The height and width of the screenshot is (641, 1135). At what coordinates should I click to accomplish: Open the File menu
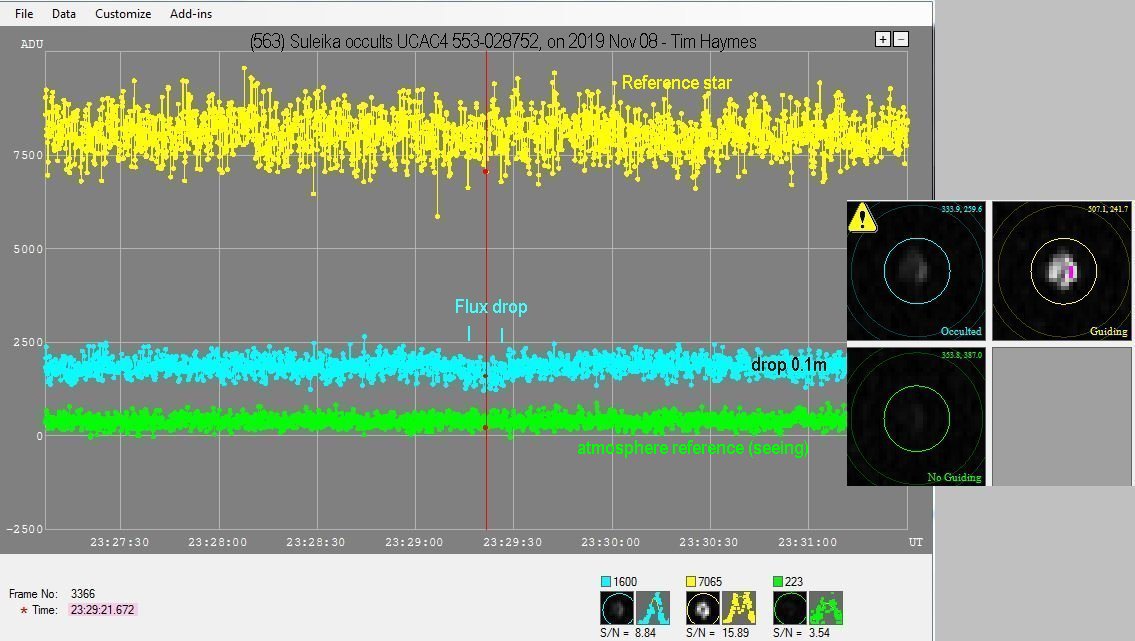(x=24, y=14)
